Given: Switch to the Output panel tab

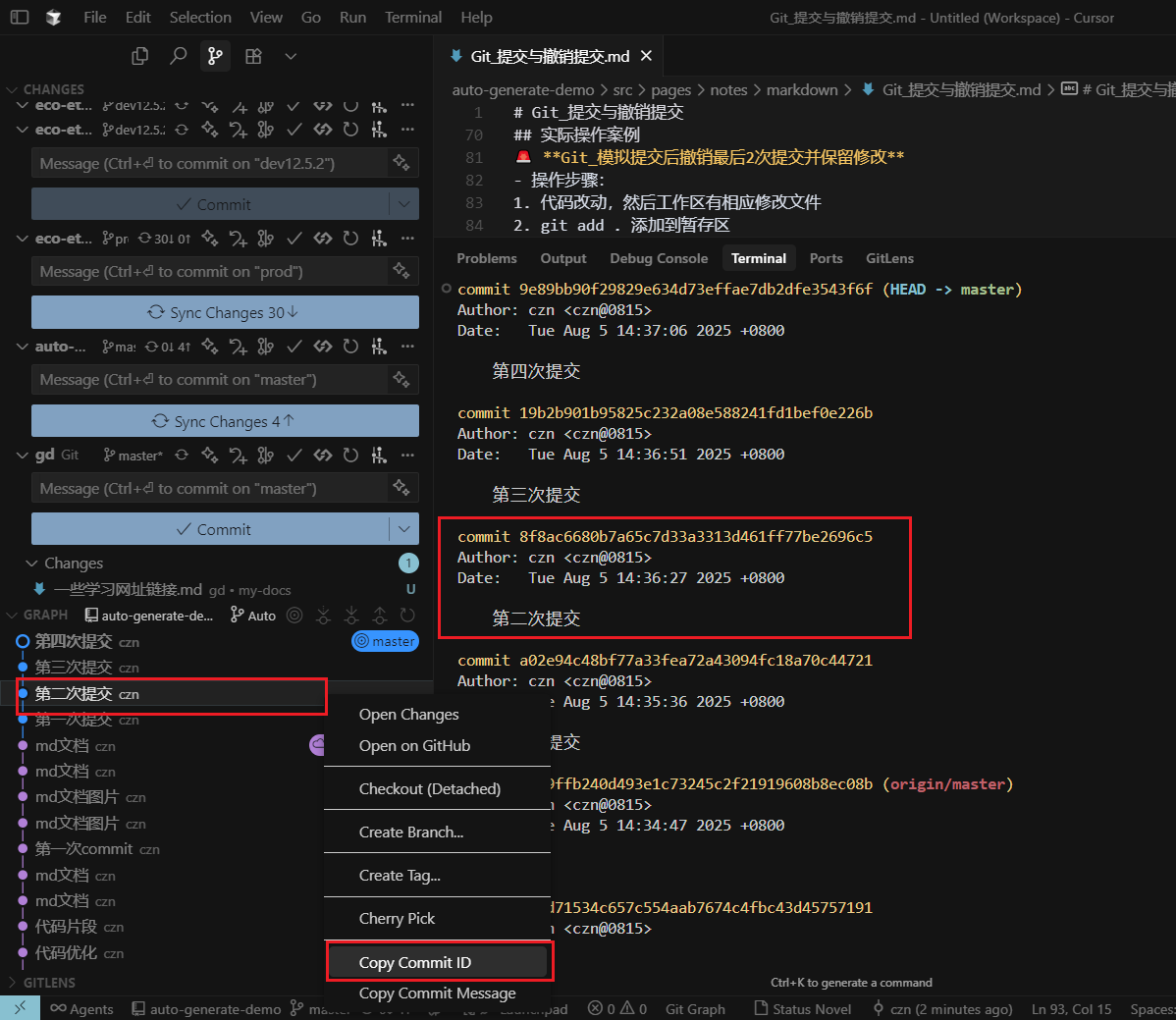Looking at the screenshot, I should [x=562, y=258].
